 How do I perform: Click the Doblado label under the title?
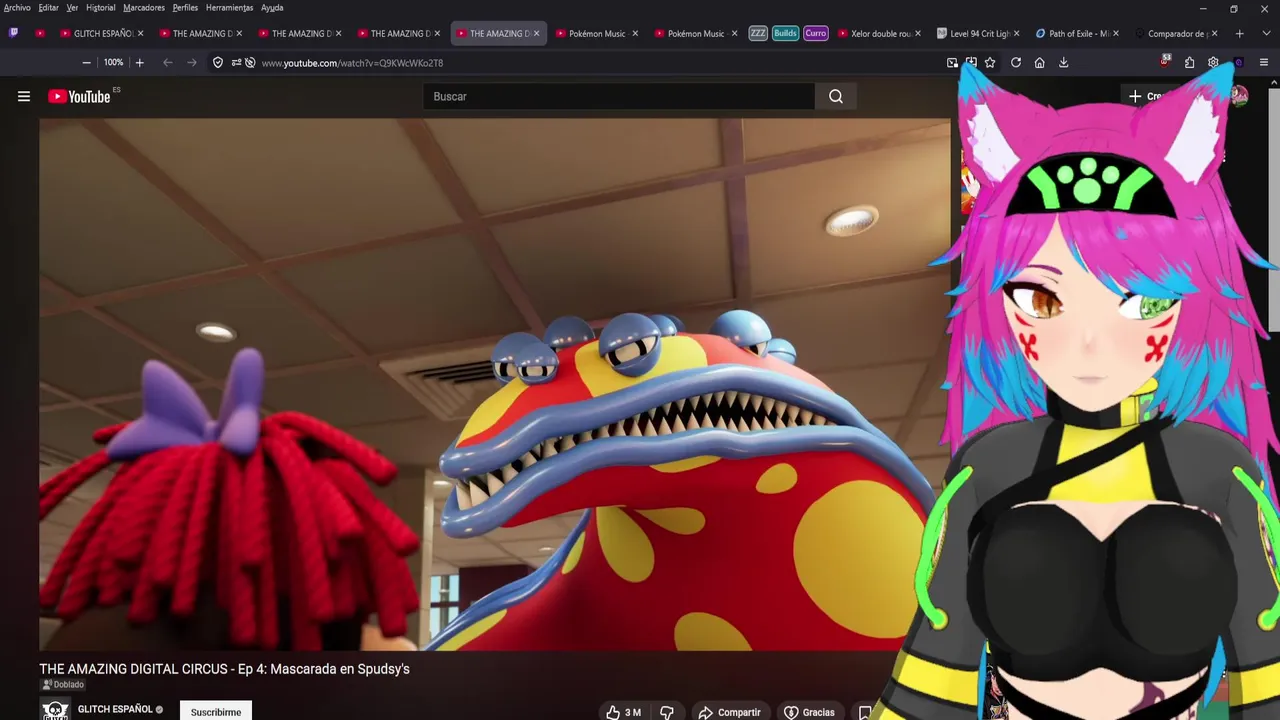point(62,685)
